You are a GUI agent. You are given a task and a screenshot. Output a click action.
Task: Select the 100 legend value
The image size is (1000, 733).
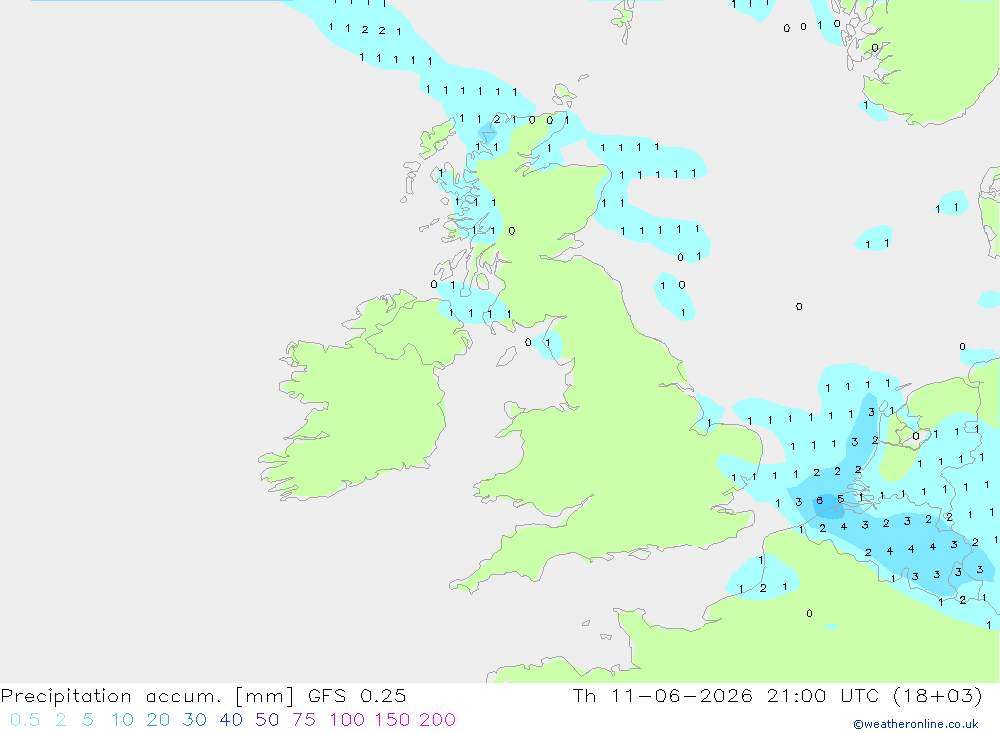tap(347, 720)
